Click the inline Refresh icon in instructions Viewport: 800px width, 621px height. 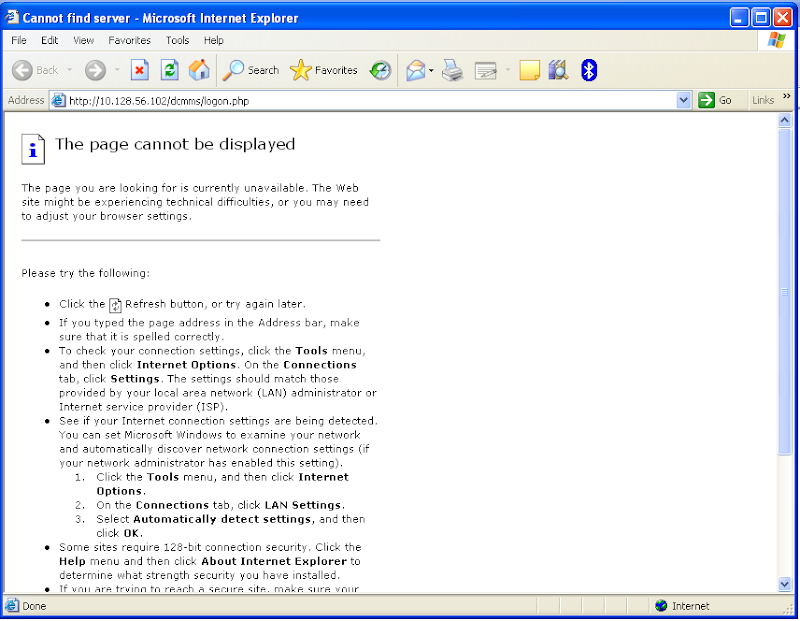point(115,305)
